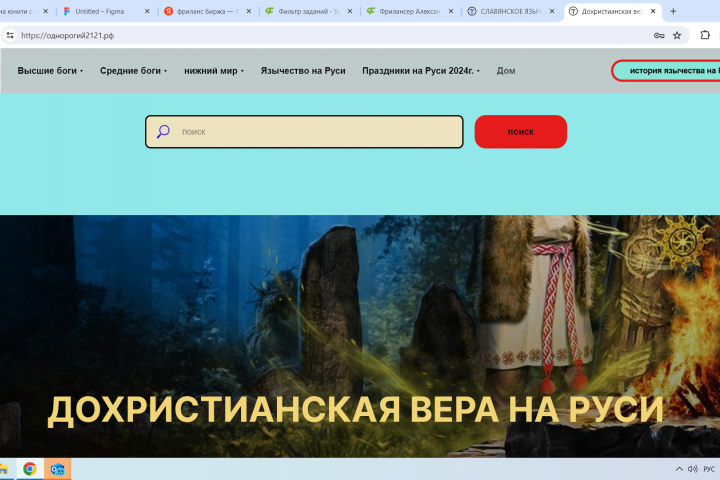The height and width of the screenshot is (480, 720).
Task: Expand the Высшие боги dropdown menu
Action: (x=50, y=71)
